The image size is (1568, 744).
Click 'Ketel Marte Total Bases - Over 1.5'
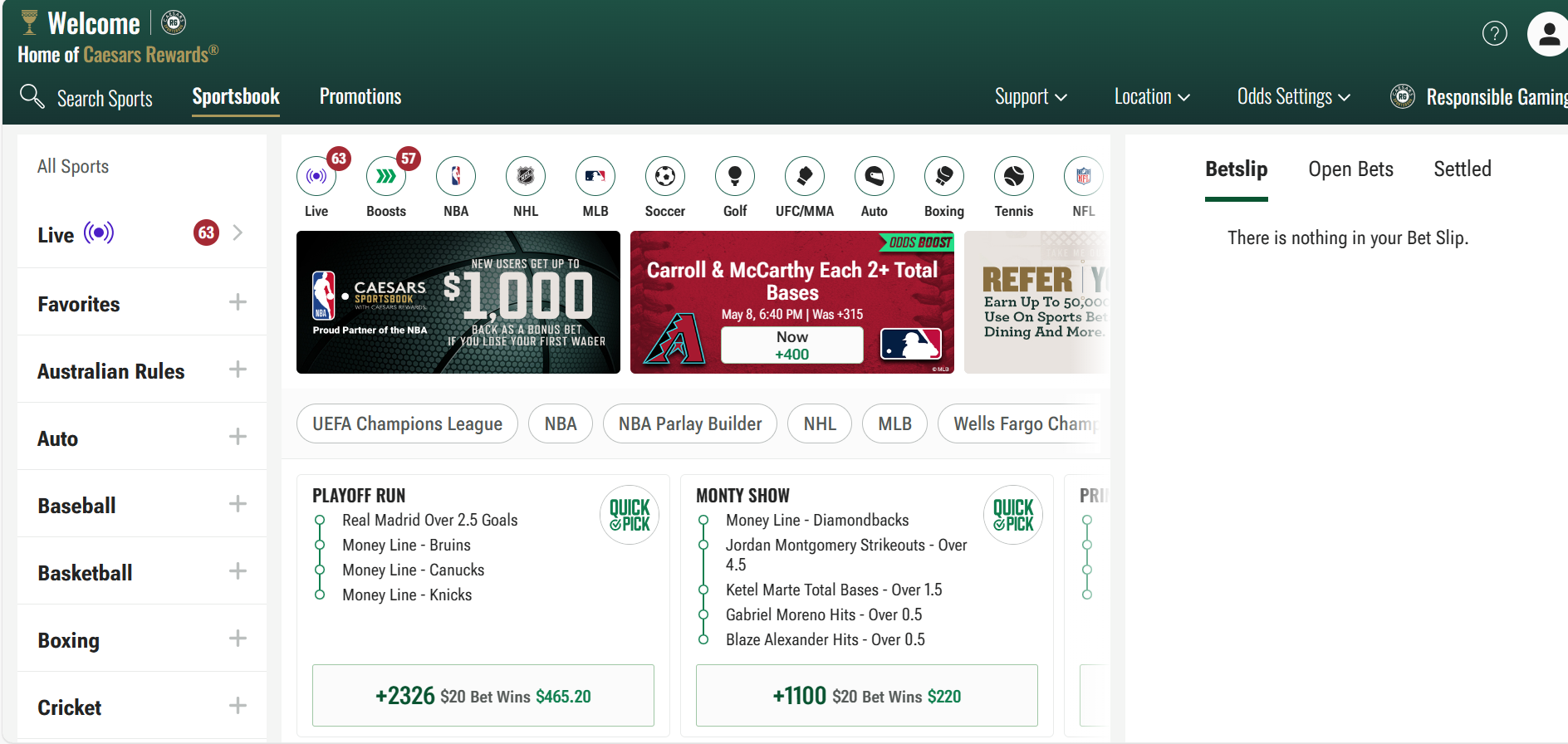[834, 590]
